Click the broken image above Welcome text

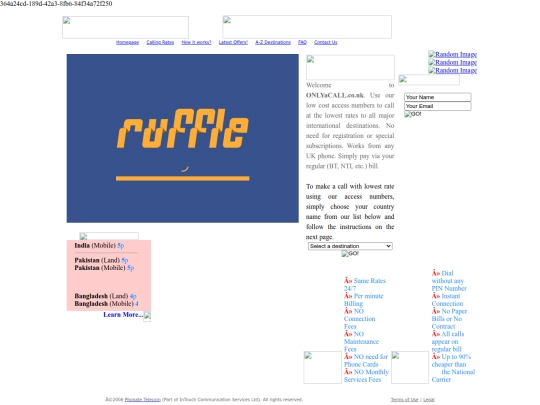[350, 68]
